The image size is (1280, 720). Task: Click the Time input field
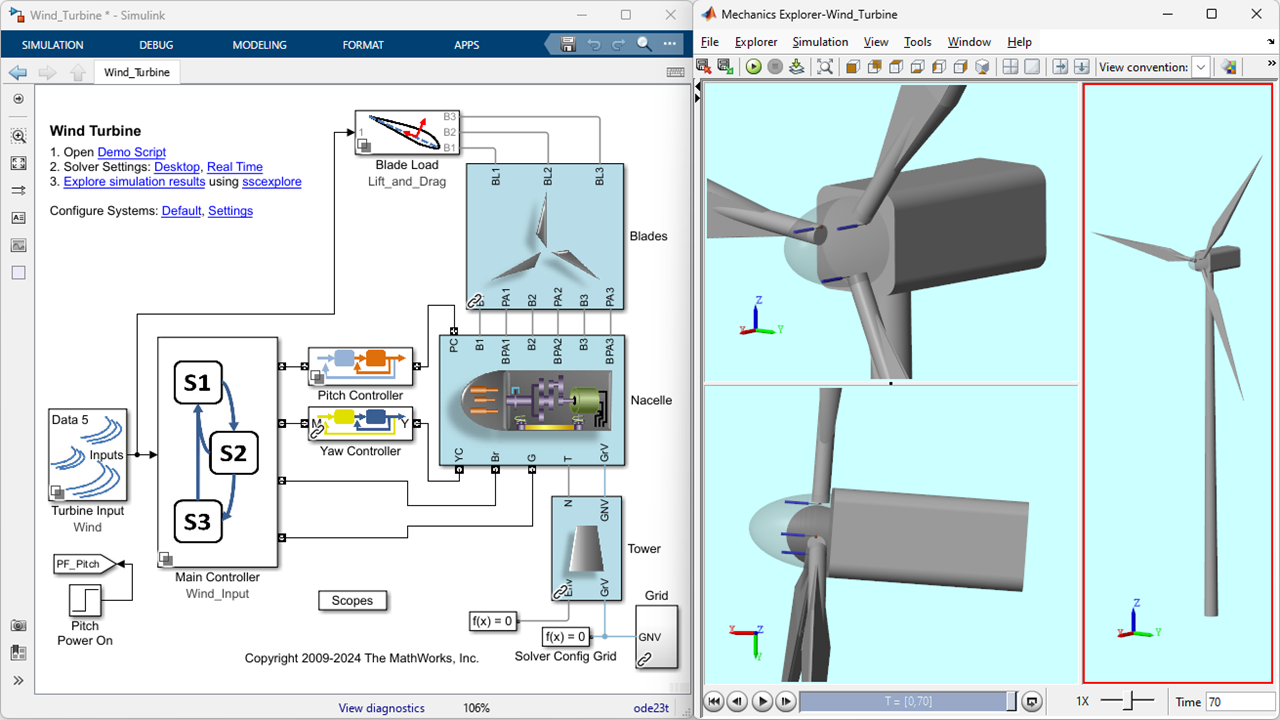click(x=1239, y=702)
